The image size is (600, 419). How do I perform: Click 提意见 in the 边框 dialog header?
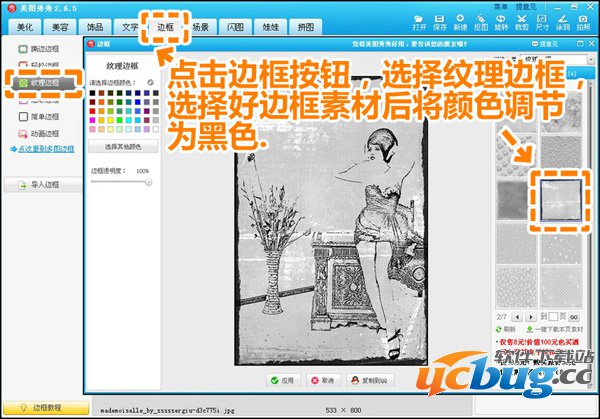(545, 44)
